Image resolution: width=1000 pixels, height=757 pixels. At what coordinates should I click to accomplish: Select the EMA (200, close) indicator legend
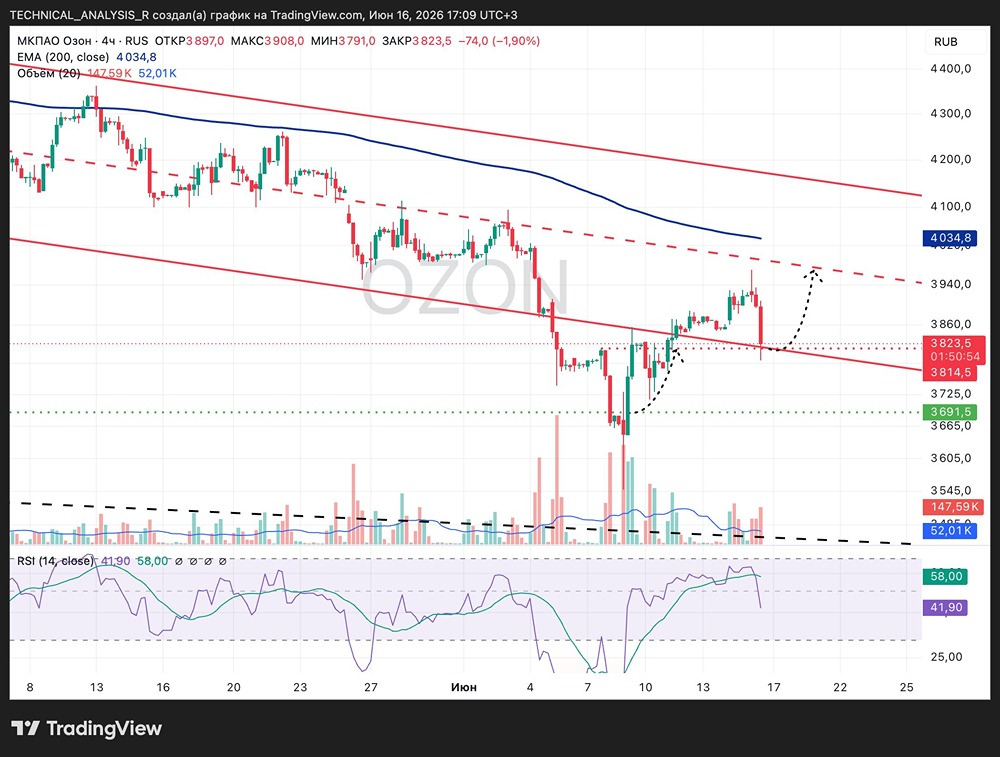tap(63, 57)
